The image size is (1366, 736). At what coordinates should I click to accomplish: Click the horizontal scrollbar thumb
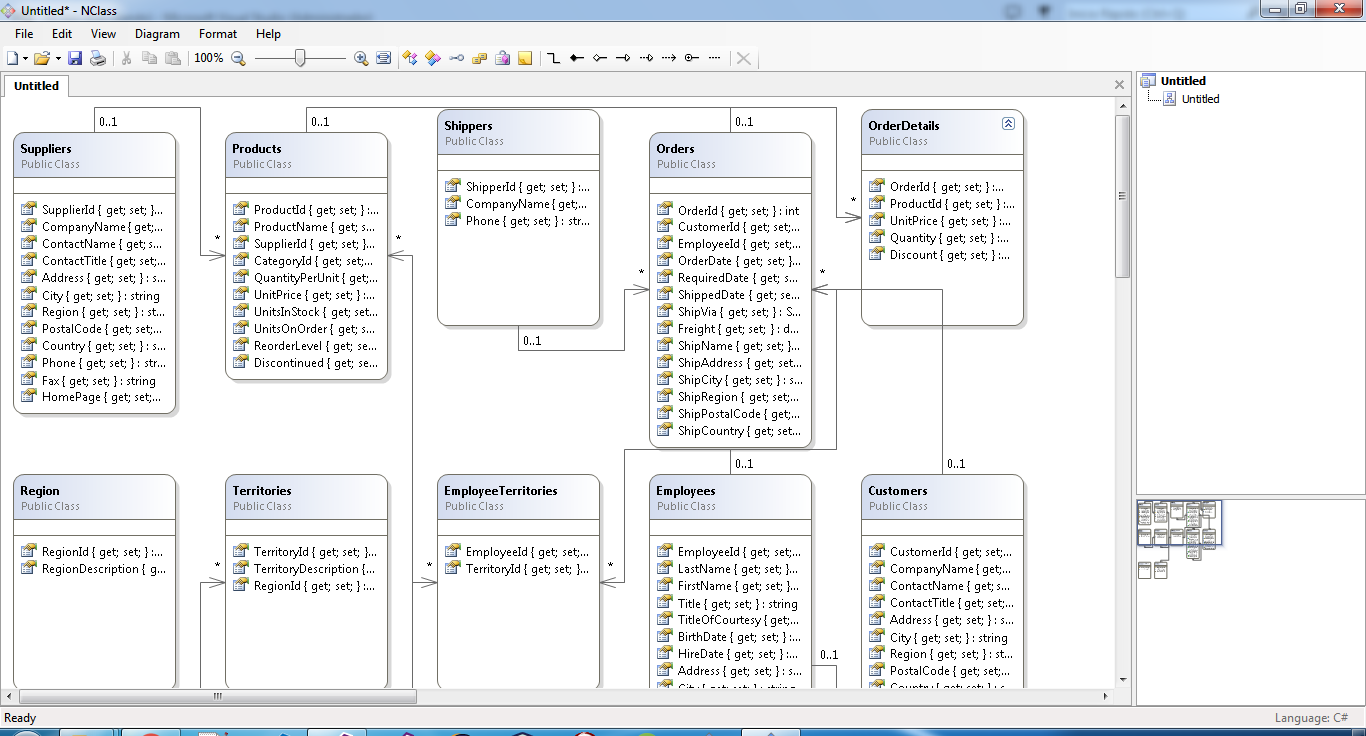click(x=217, y=696)
